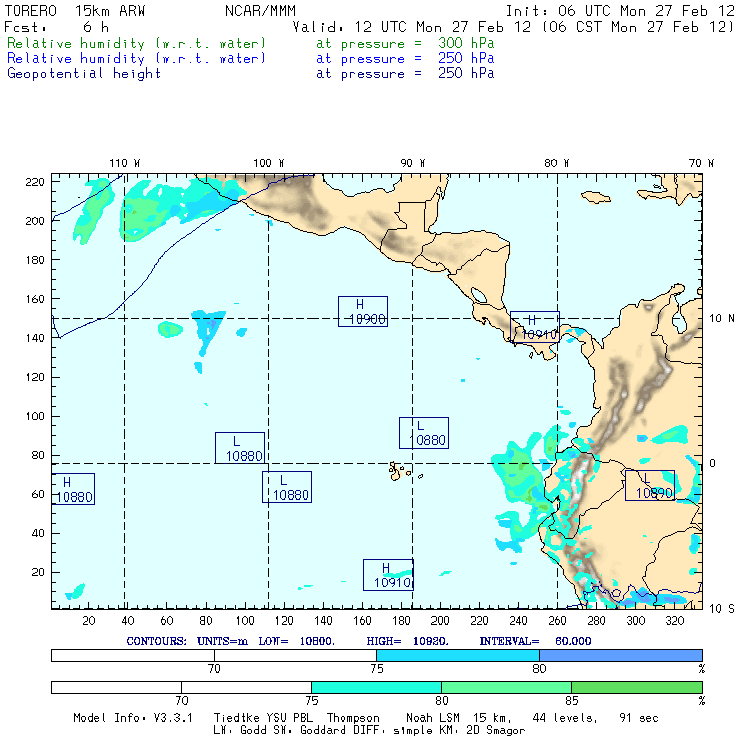Select the turquoise 75–80% swatch on lower colorbar
This screenshot has width=740, height=740.
376,688
